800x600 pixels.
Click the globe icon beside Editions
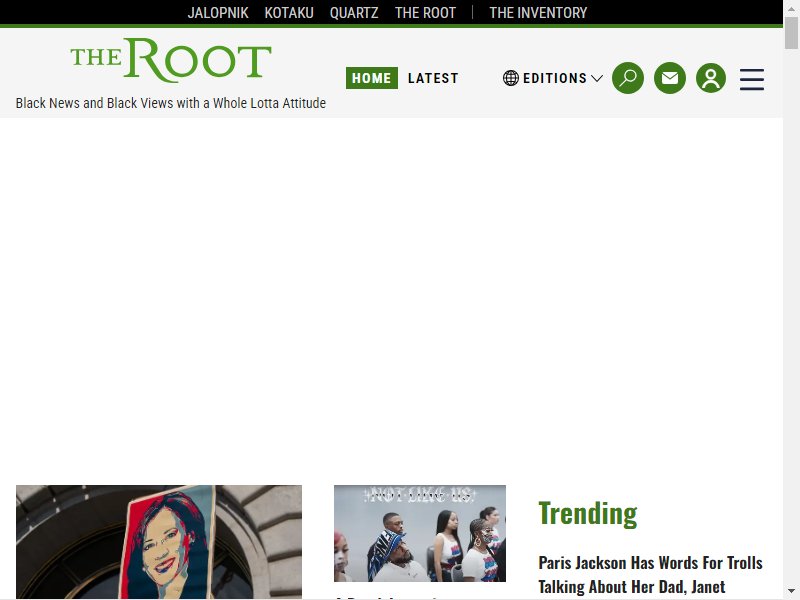tap(511, 78)
